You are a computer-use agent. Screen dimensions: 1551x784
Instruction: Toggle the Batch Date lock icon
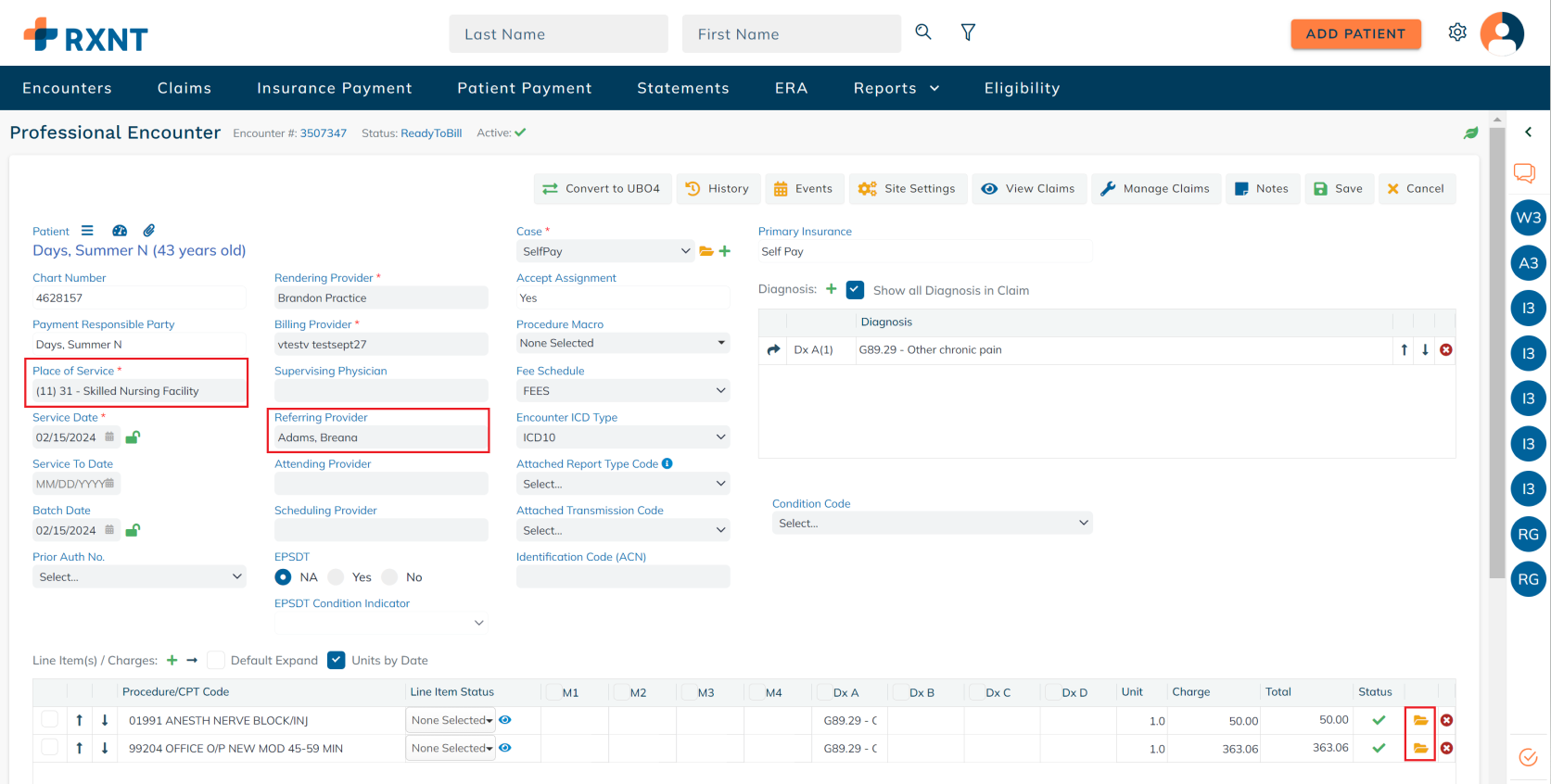133,530
